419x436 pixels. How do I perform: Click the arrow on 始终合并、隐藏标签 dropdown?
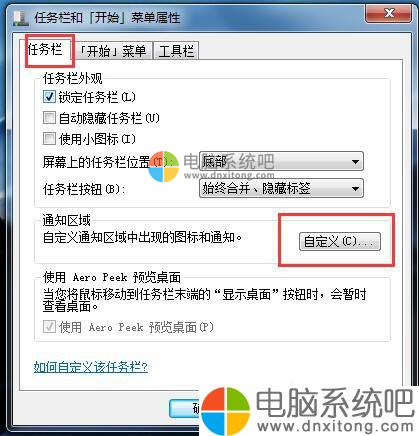tap(355, 189)
